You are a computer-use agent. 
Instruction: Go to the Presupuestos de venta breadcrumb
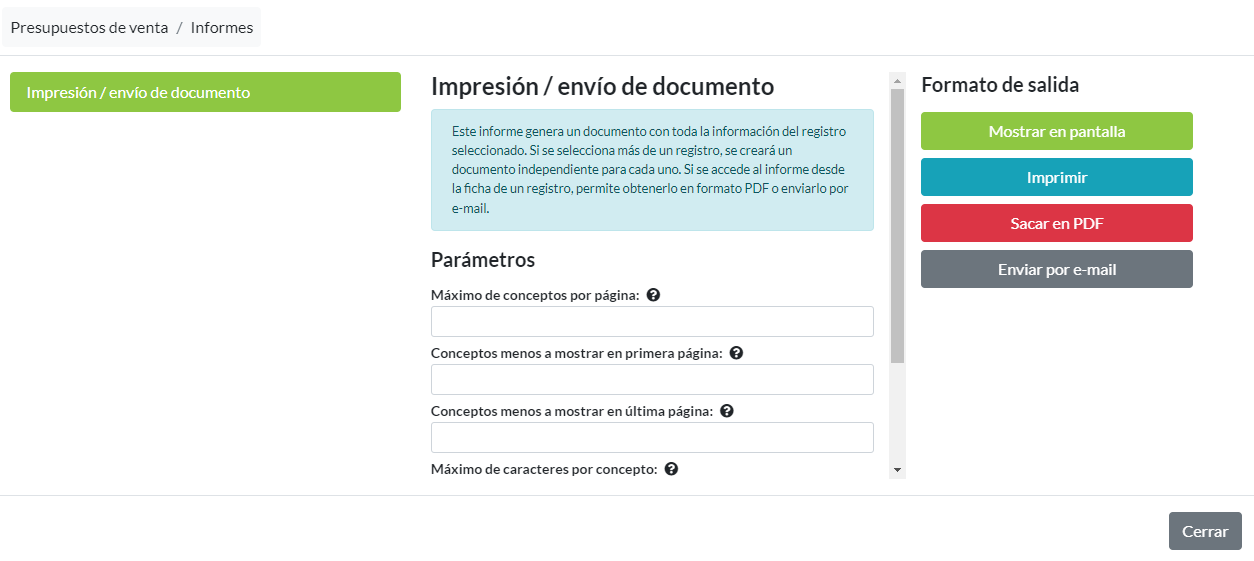point(89,28)
